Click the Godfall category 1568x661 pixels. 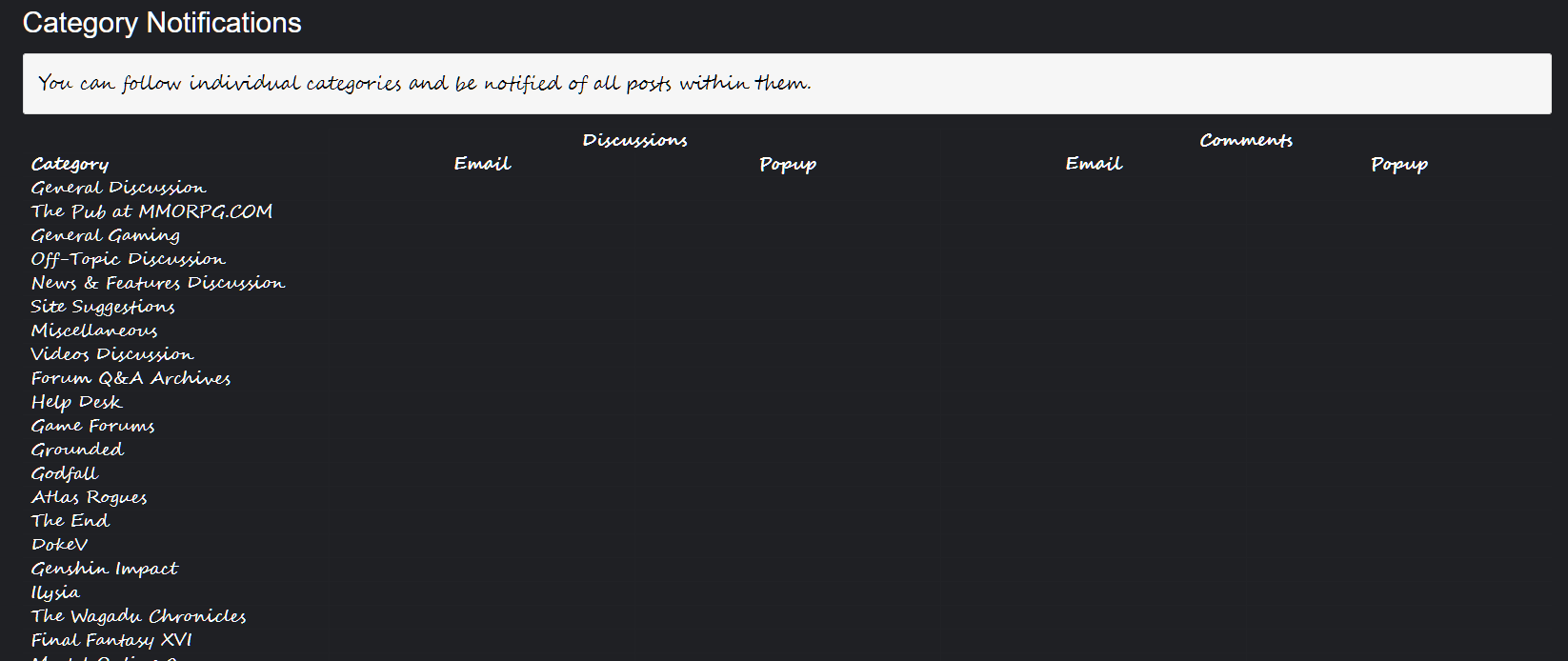[x=65, y=473]
